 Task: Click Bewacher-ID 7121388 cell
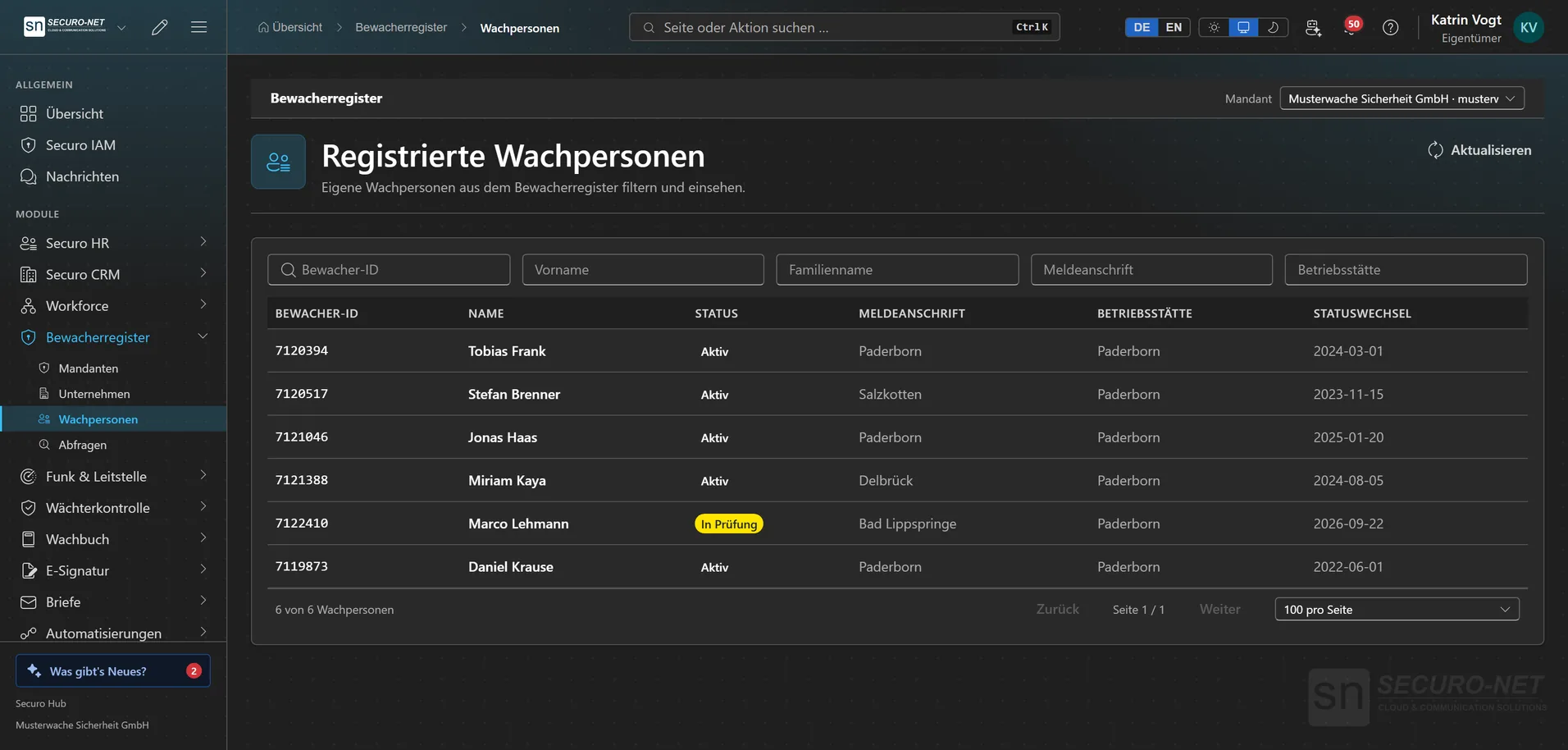pyautogui.click(x=302, y=480)
